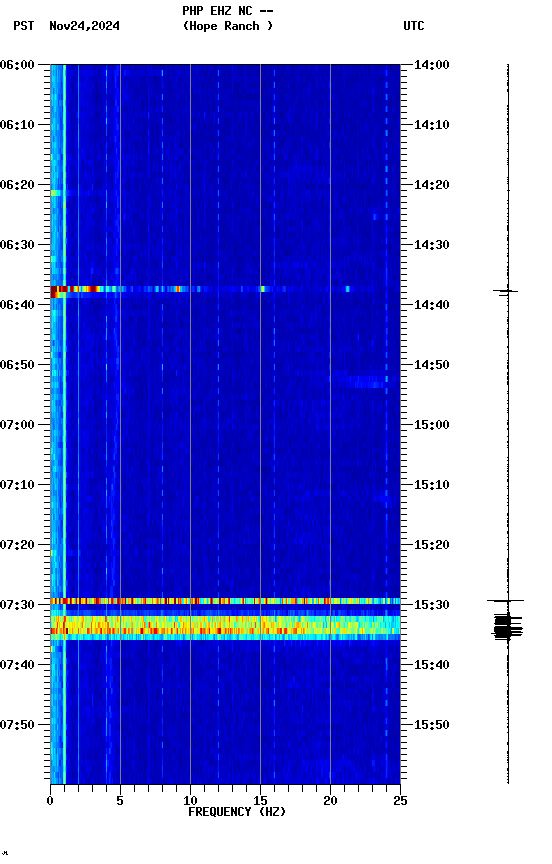Click the 5 Hz frequency axis label

click(x=120, y=801)
